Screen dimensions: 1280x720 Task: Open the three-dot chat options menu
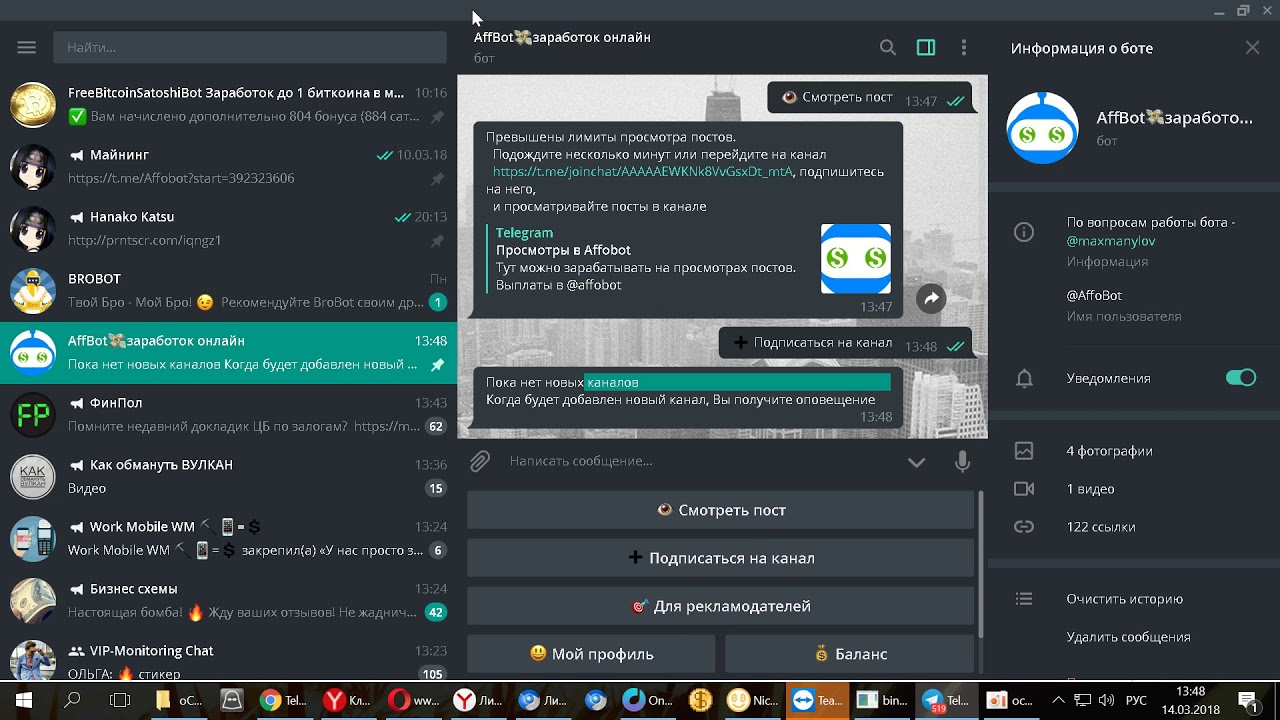pyautogui.click(x=964, y=47)
